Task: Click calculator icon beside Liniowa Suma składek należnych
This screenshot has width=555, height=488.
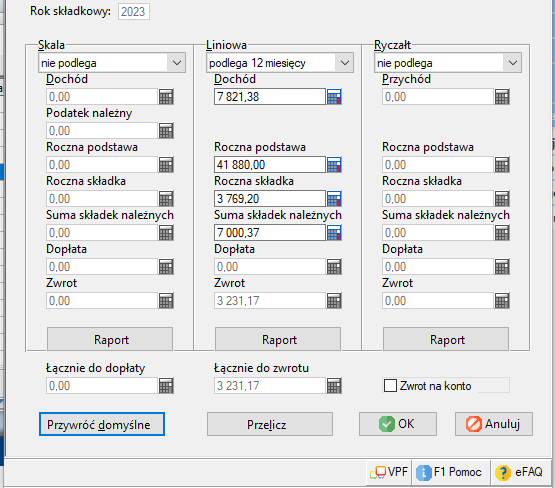Action: (334, 232)
